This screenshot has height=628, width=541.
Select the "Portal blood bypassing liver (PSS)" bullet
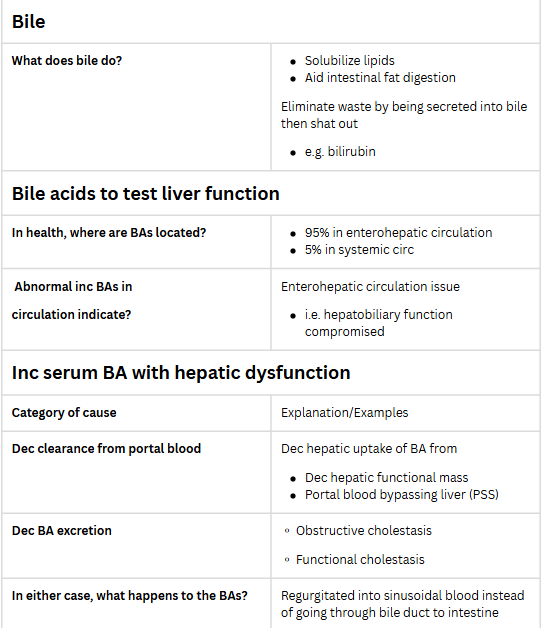click(x=402, y=495)
